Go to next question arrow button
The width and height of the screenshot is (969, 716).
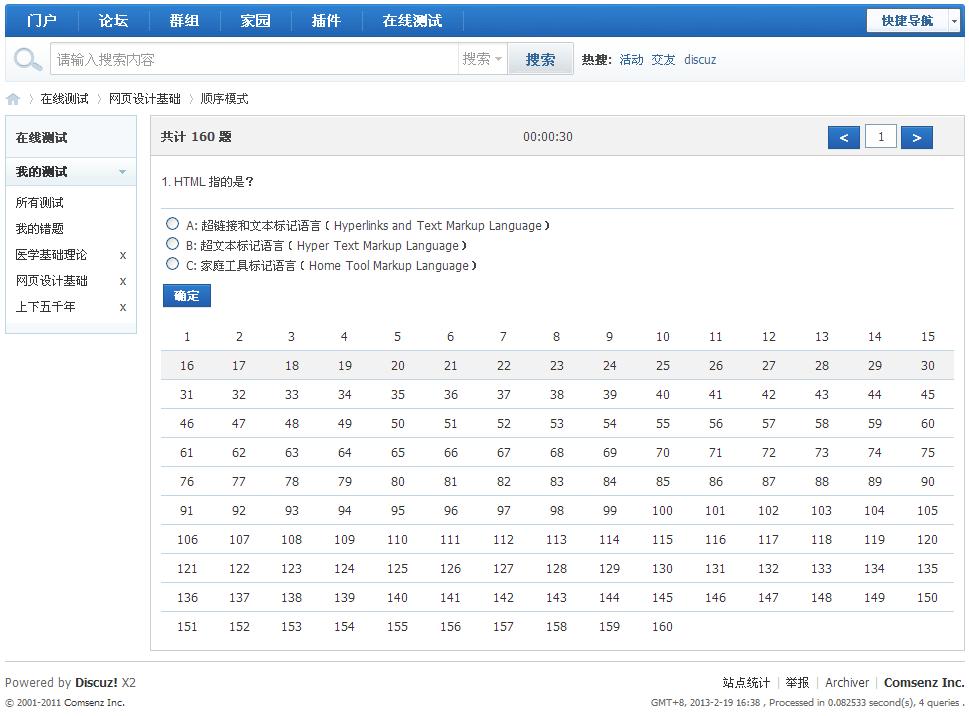point(917,138)
